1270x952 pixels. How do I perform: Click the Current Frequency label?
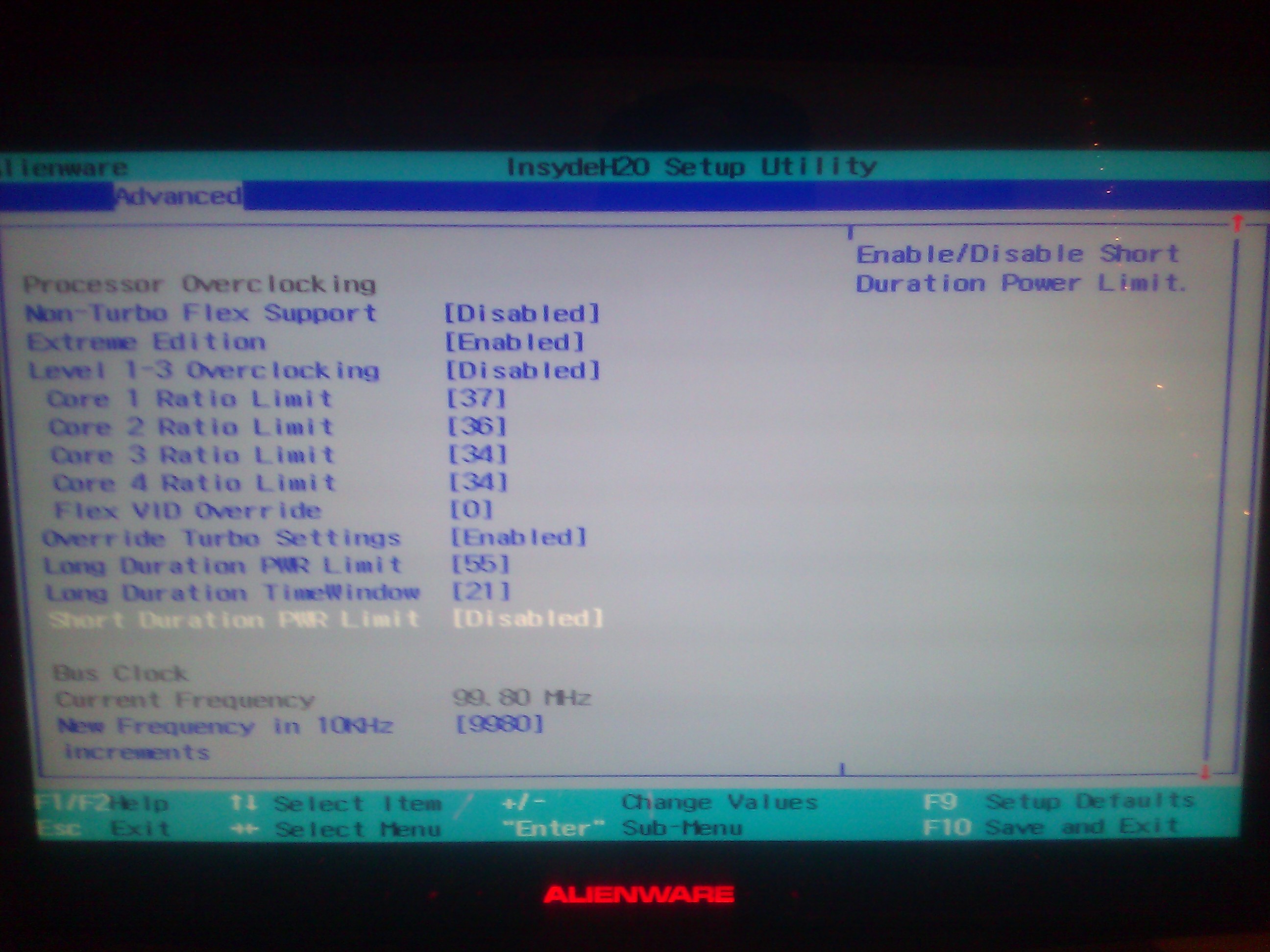click(x=185, y=699)
